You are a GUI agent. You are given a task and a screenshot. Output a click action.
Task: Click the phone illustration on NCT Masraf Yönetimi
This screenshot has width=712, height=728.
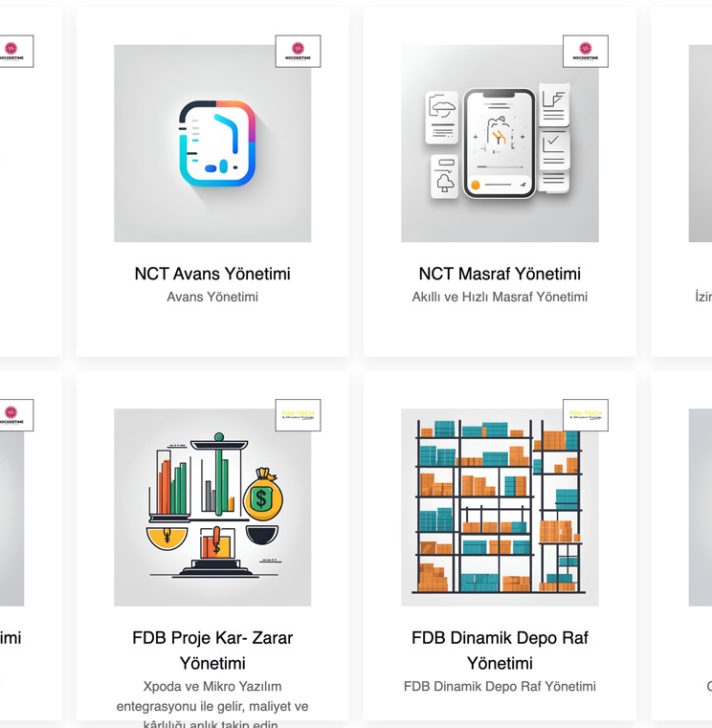pos(499,143)
